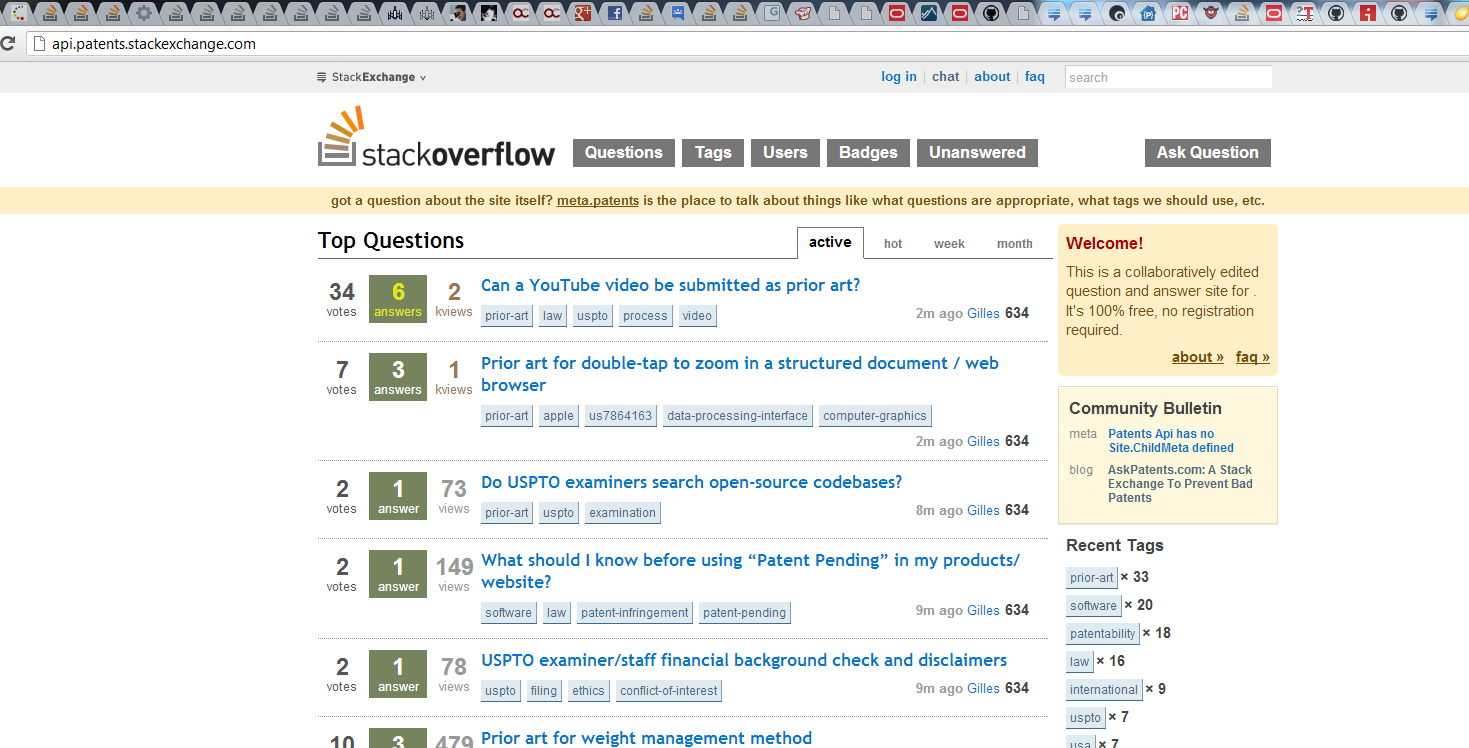The height and width of the screenshot is (748, 1469).
Task: Go to the Badges page
Action: tap(868, 153)
